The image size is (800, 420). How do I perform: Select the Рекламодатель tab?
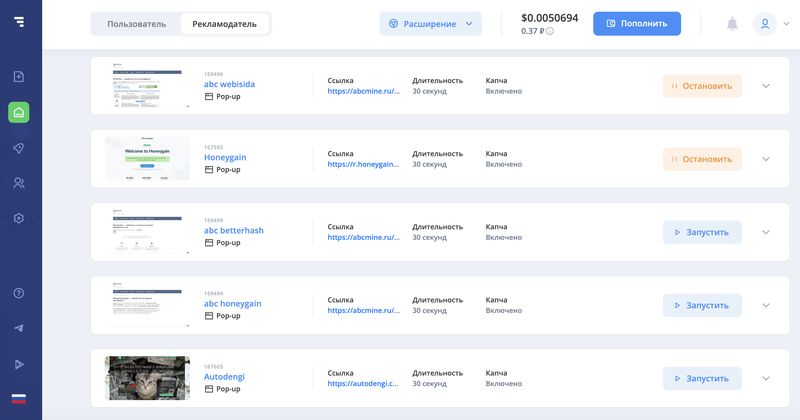[224, 24]
